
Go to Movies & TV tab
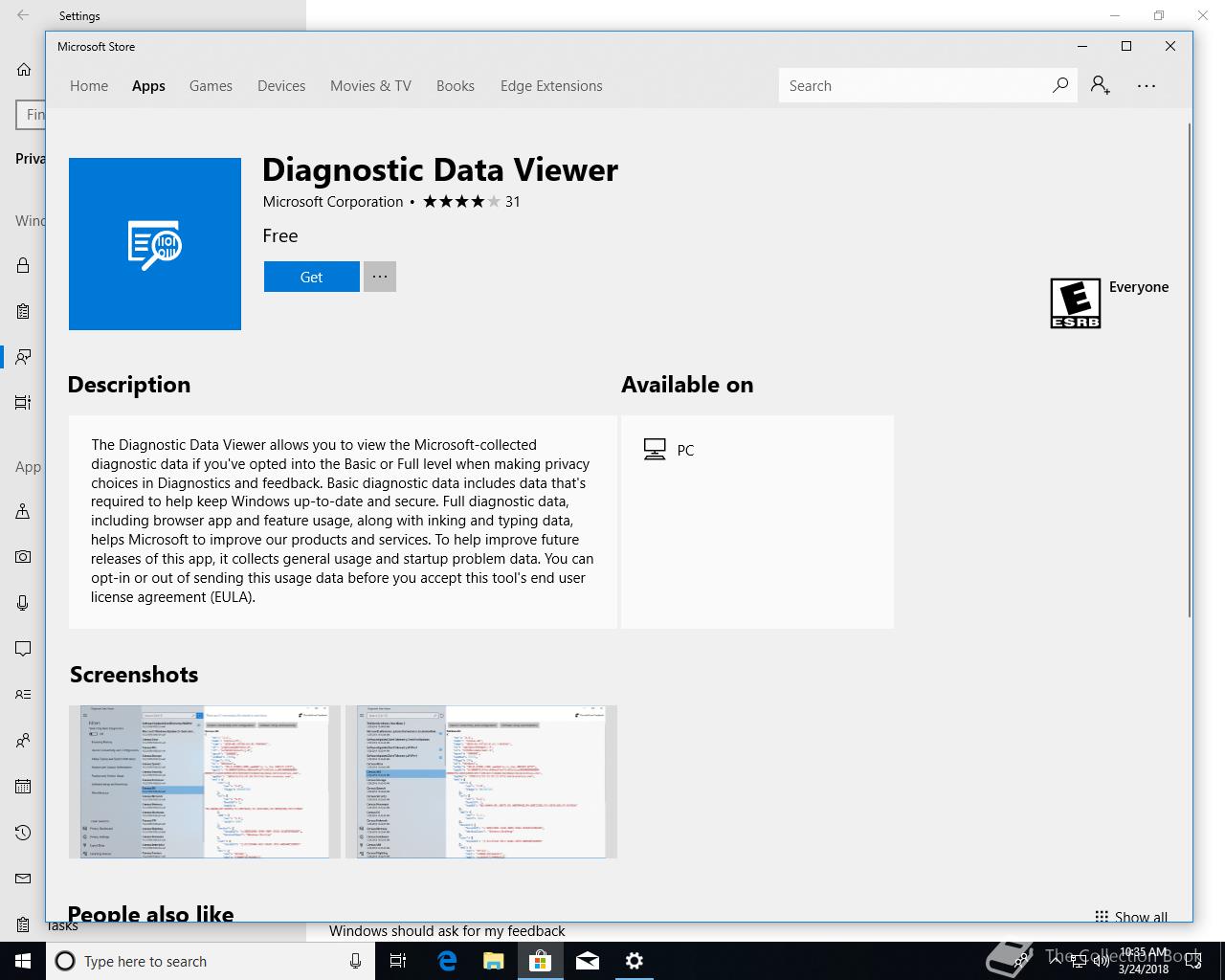coord(370,86)
